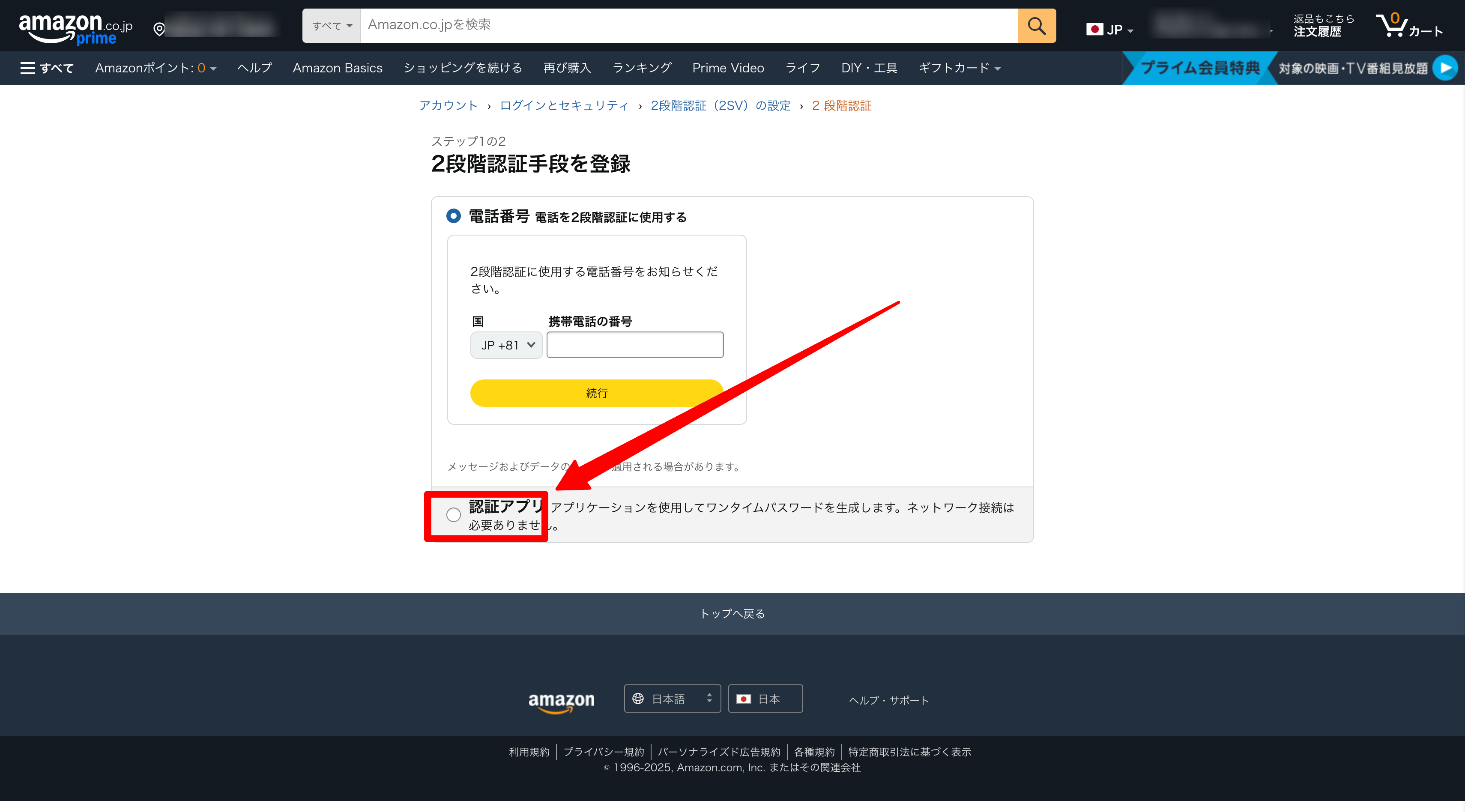Click the アカウント breadcrumb link
This screenshot has height=812, width=1465.
(x=448, y=106)
